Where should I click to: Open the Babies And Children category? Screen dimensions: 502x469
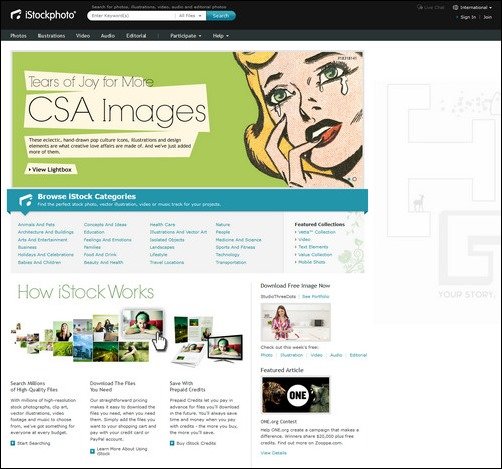pos(39,262)
